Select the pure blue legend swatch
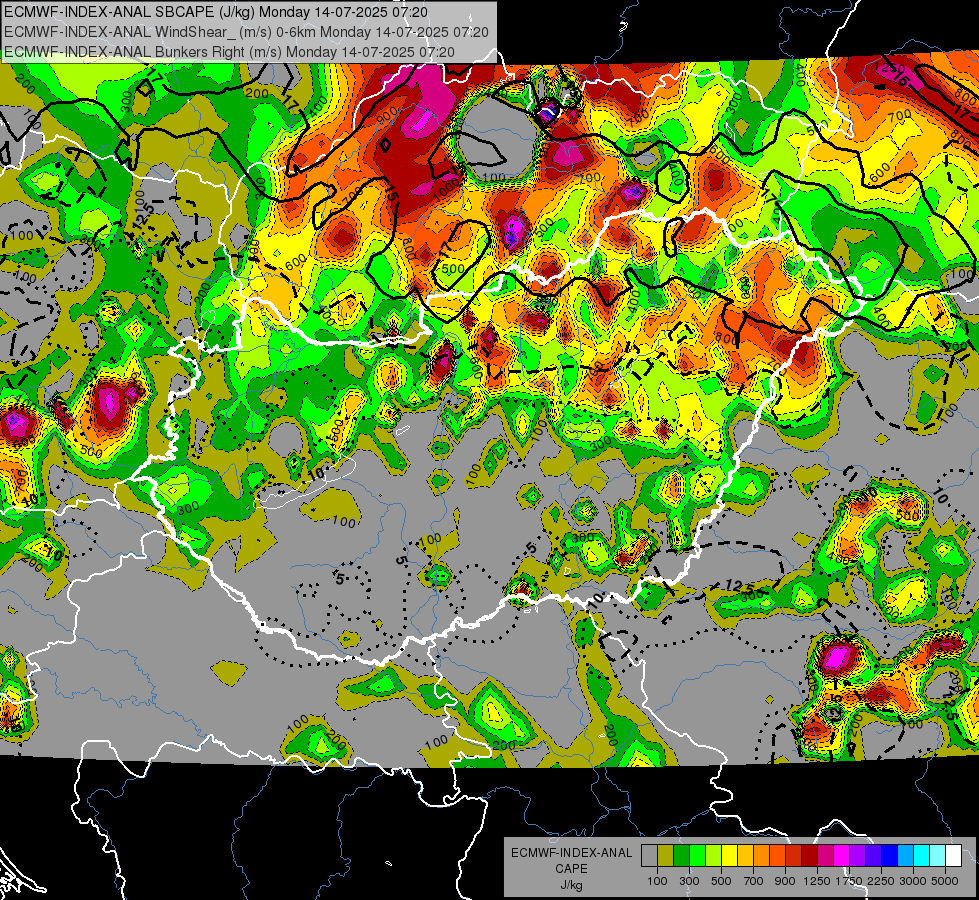Screen dimensions: 979x900 pos(890,855)
